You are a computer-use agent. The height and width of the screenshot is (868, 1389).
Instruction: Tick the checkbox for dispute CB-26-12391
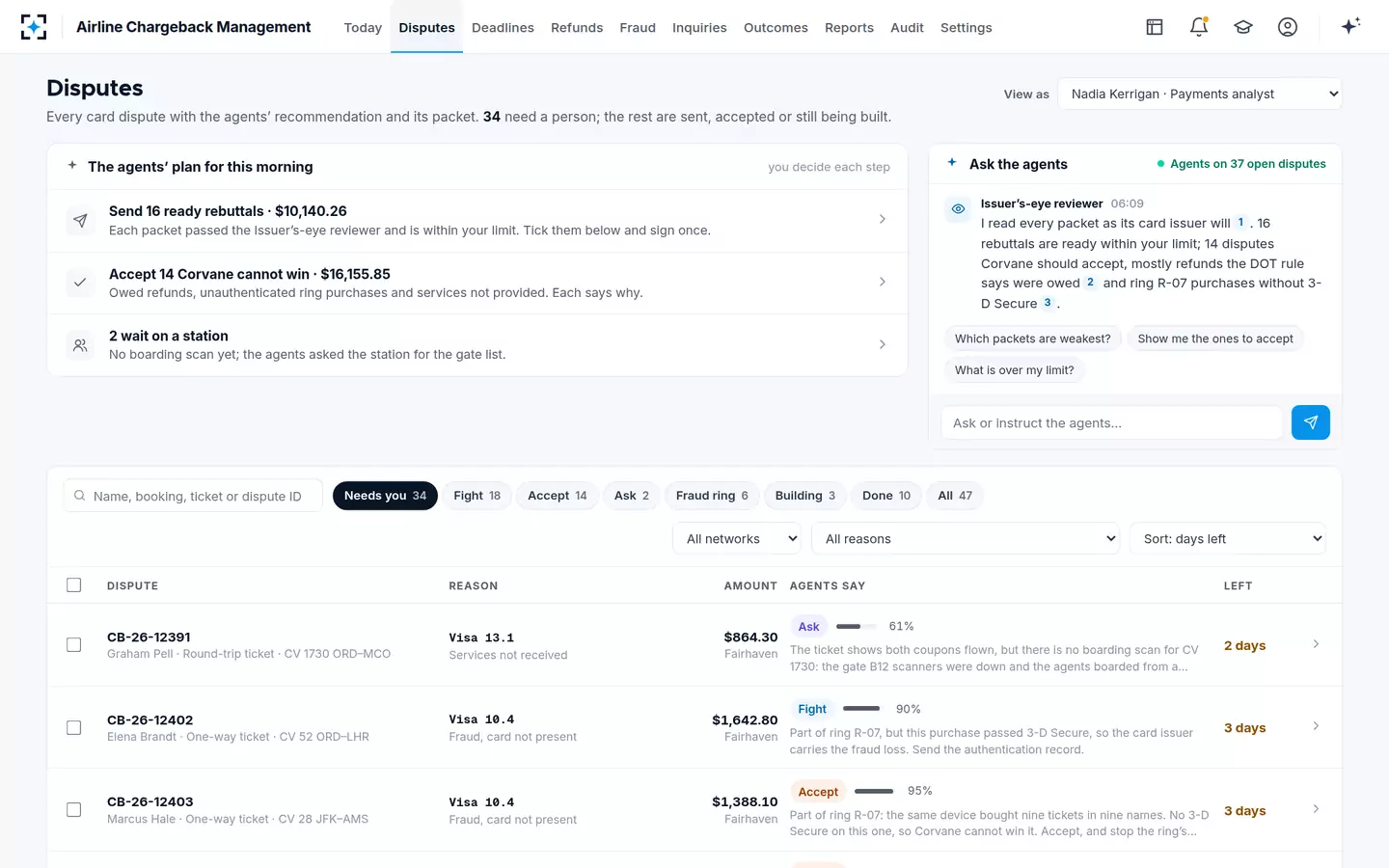(x=74, y=645)
